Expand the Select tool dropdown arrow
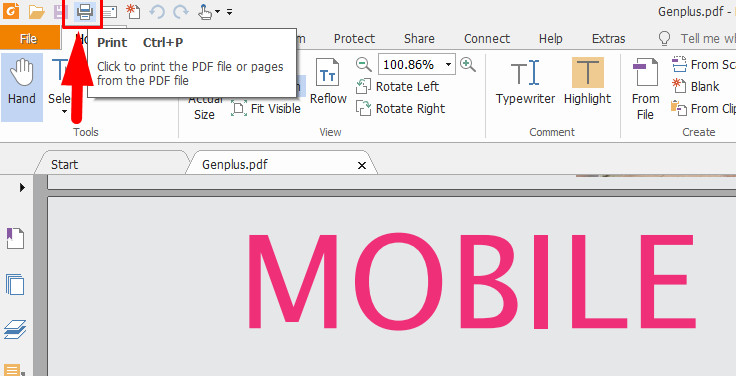Screen dimensions: 736x376 tap(64, 112)
